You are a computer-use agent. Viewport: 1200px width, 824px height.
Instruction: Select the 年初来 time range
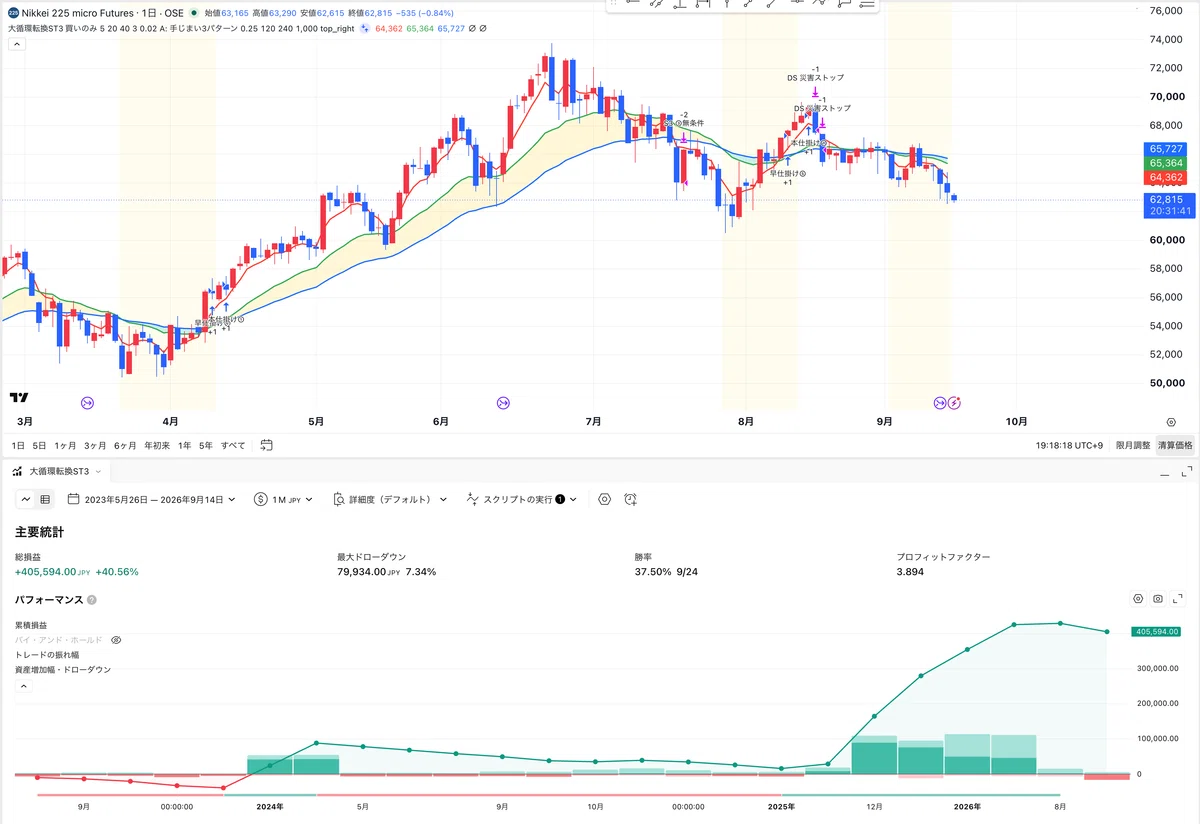(157, 445)
